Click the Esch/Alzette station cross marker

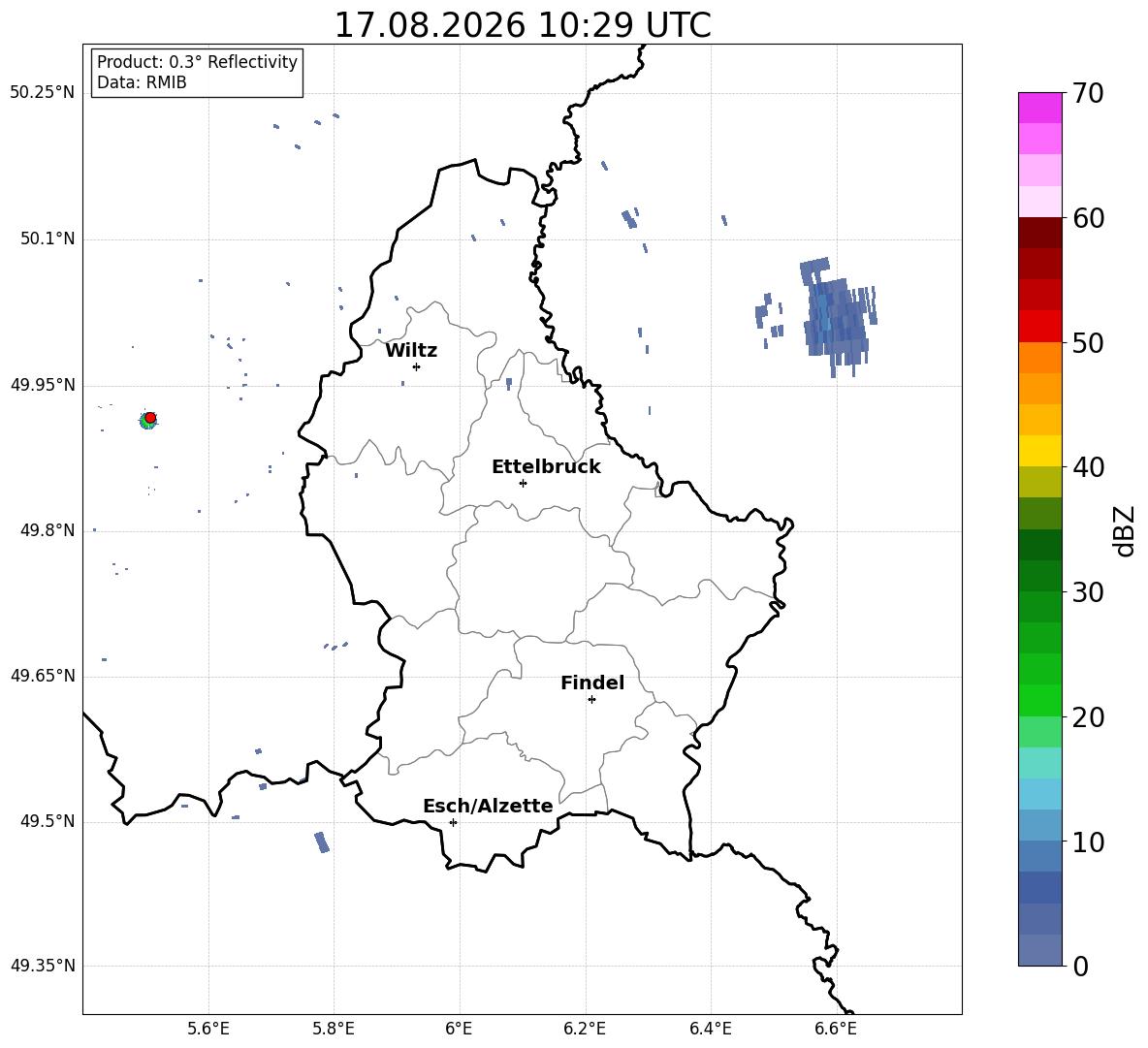453,822
